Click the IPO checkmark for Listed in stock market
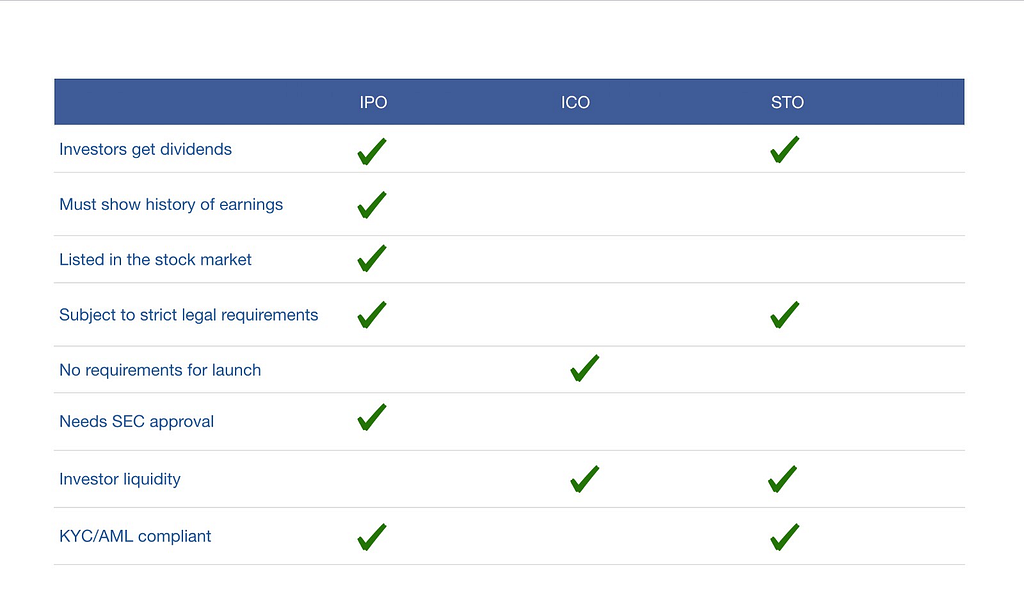 coord(372,259)
